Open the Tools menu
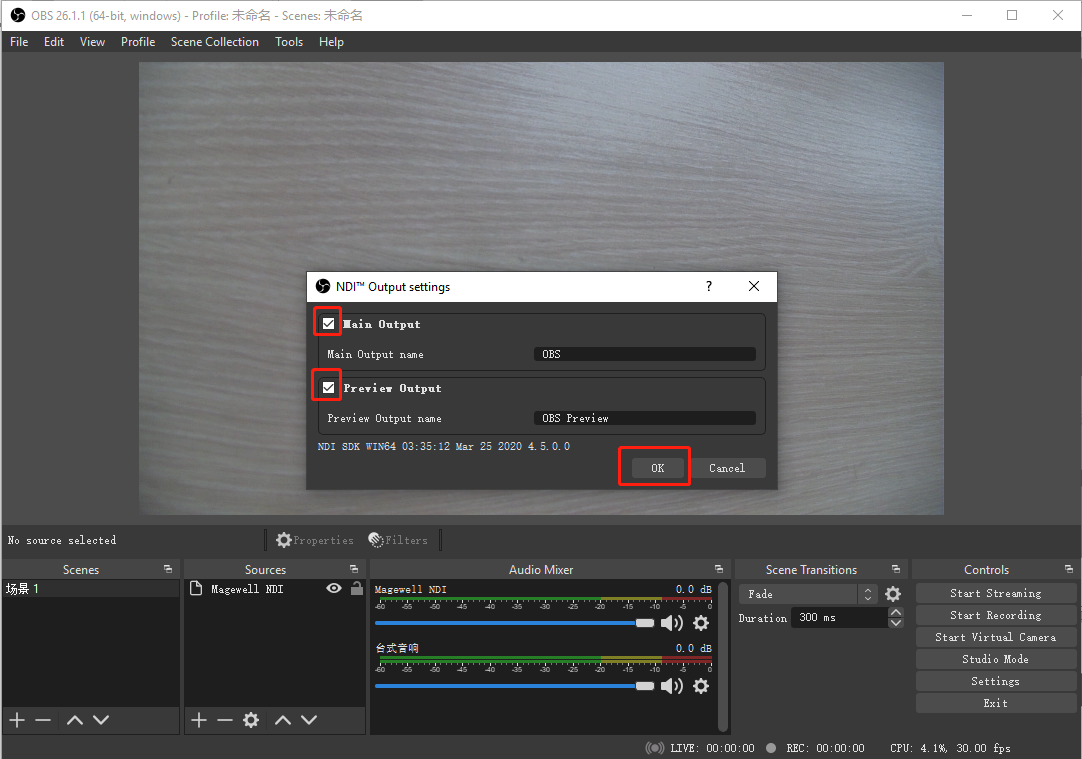The width and height of the screenshot is (1082, 759). click(x=289, y=41)
